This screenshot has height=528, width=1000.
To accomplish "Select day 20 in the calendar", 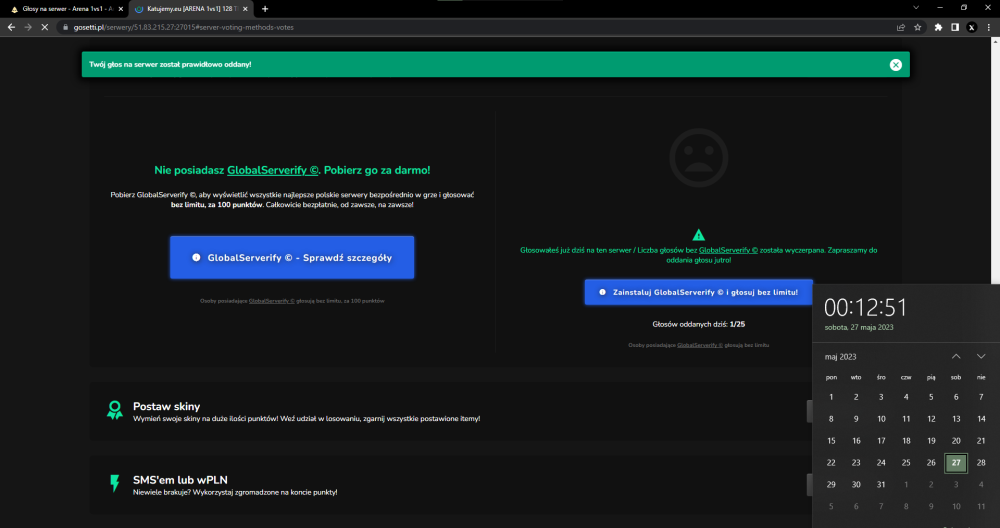I will coord(956,441).
